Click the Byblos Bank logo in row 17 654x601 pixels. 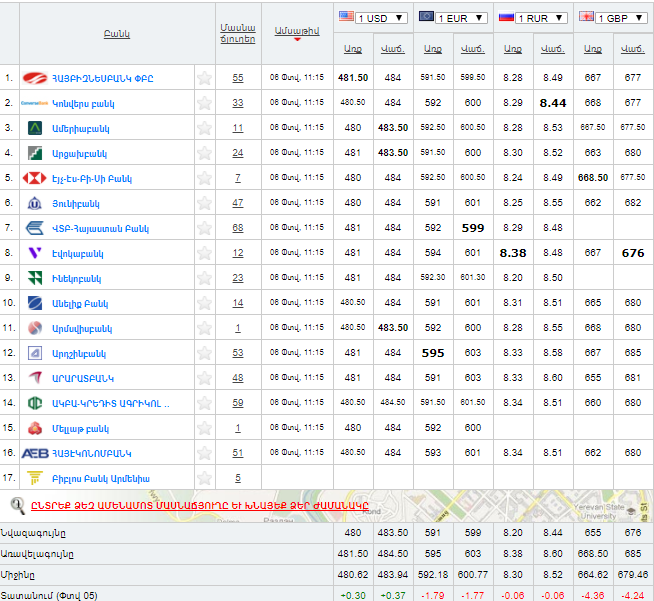[34, 478]
